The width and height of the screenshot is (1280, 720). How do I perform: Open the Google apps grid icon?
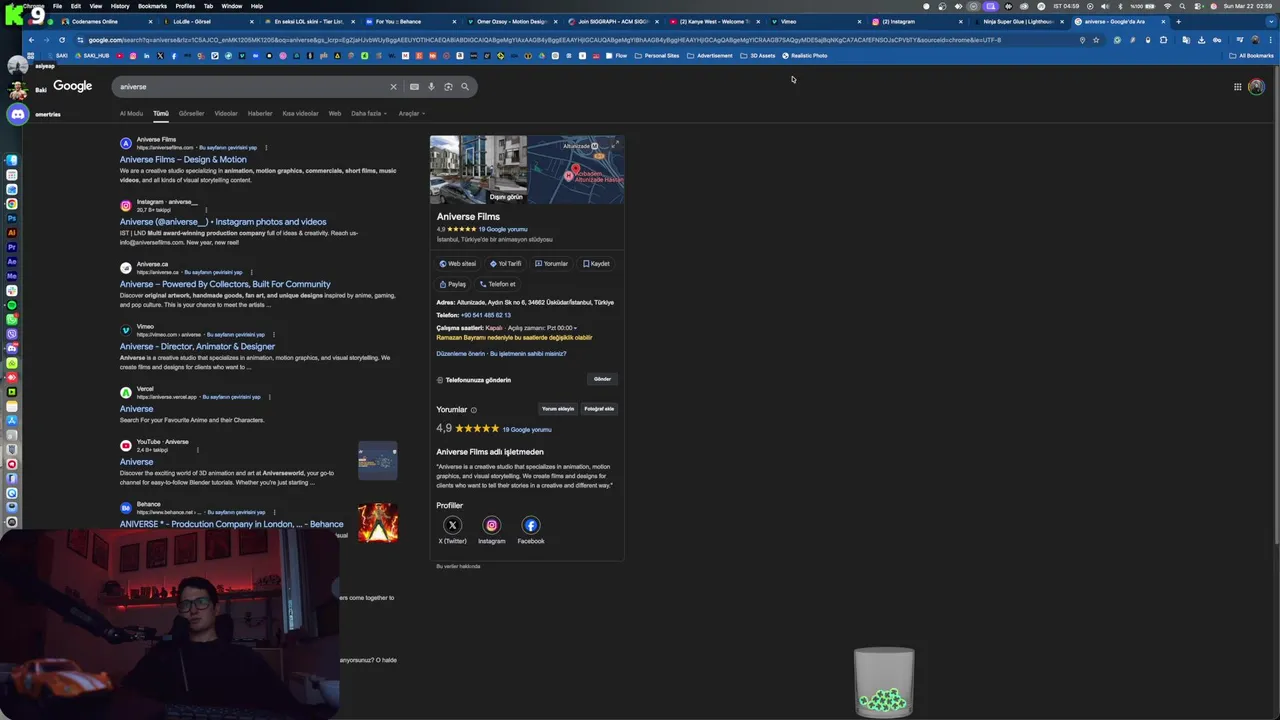pos(1237,87)
